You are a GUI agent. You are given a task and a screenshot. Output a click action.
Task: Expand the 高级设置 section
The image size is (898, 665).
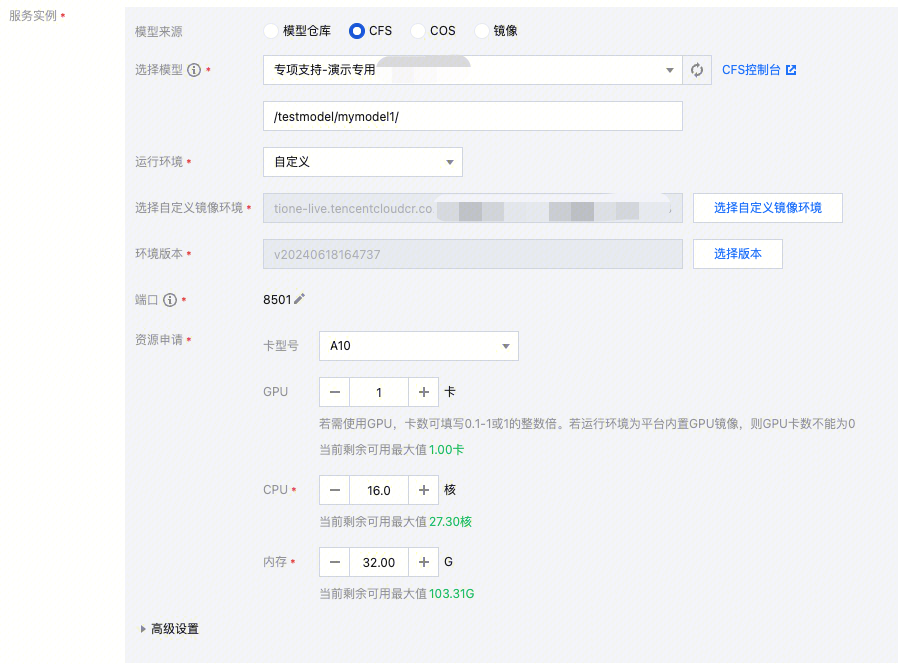(x=170, y=629)
